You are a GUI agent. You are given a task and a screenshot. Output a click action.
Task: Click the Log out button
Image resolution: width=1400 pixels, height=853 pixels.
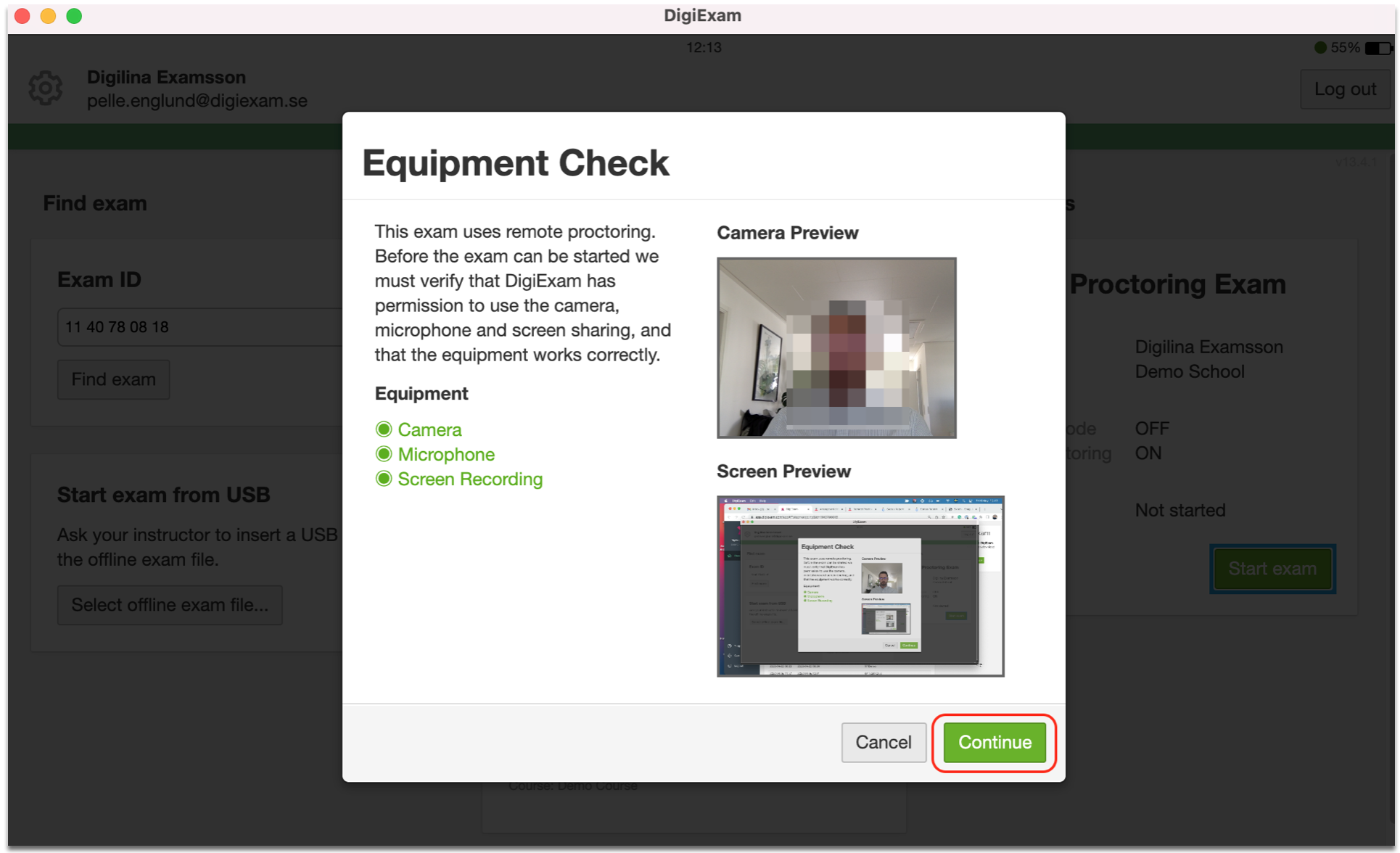[1344, 88]
